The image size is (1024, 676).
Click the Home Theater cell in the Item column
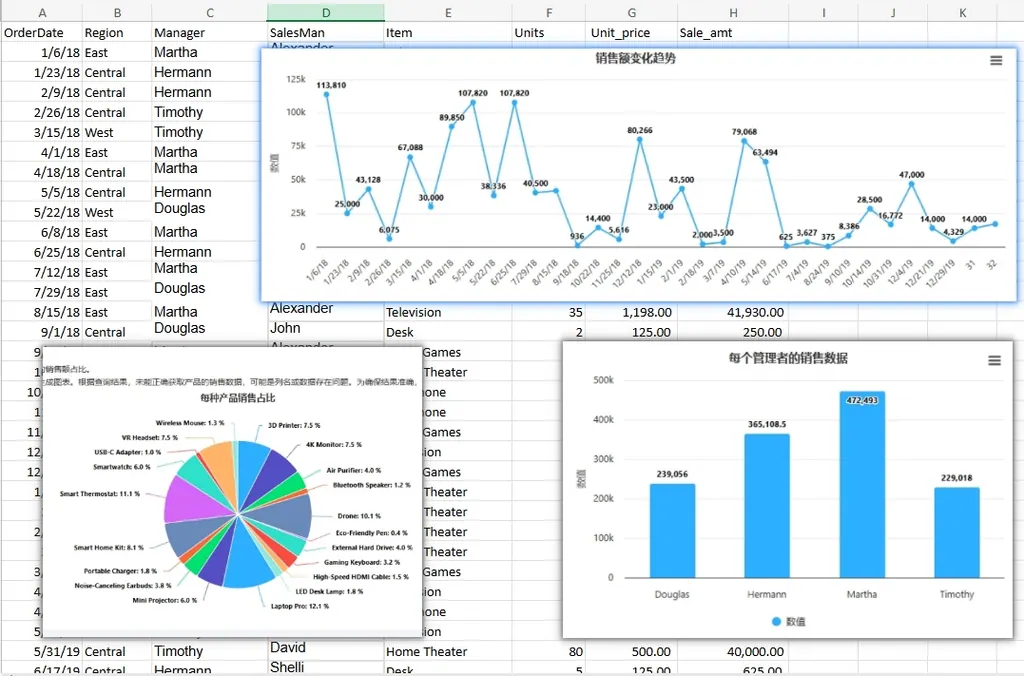430,651
